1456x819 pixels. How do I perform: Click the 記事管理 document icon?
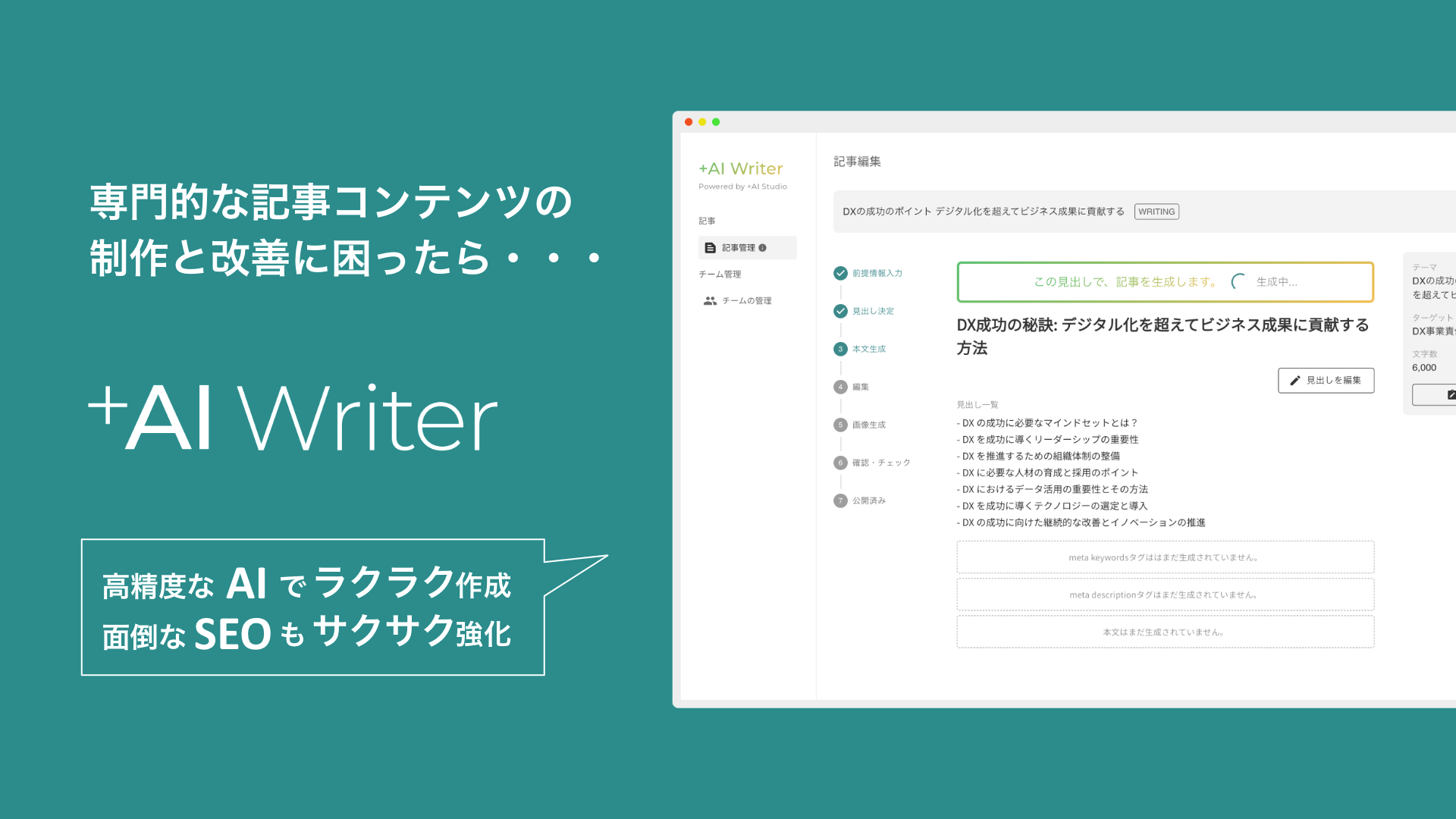[710, 248]
